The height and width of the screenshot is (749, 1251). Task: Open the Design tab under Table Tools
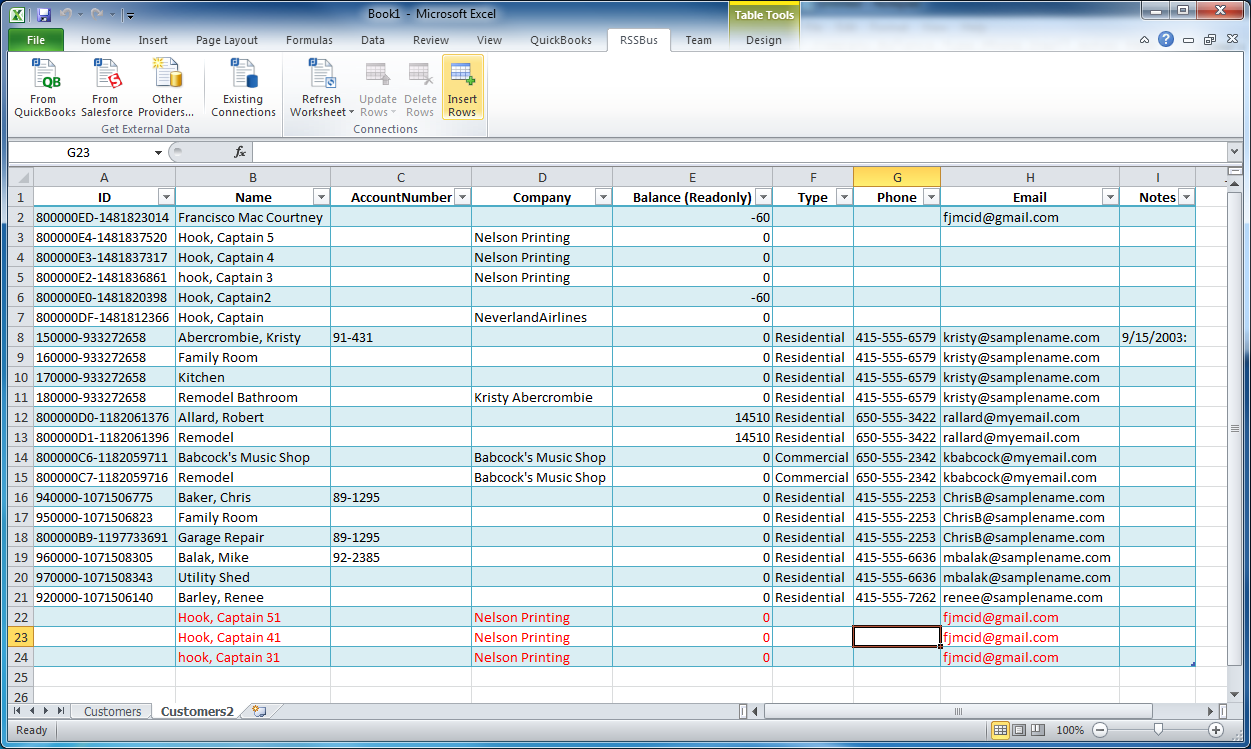coord(763,40)
